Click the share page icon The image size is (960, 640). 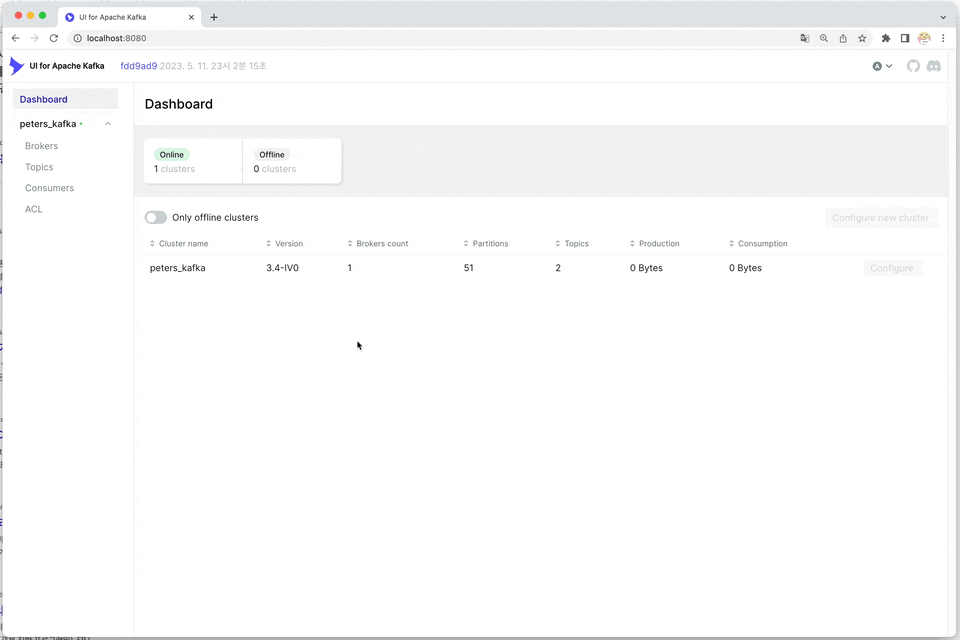point(843,38)
